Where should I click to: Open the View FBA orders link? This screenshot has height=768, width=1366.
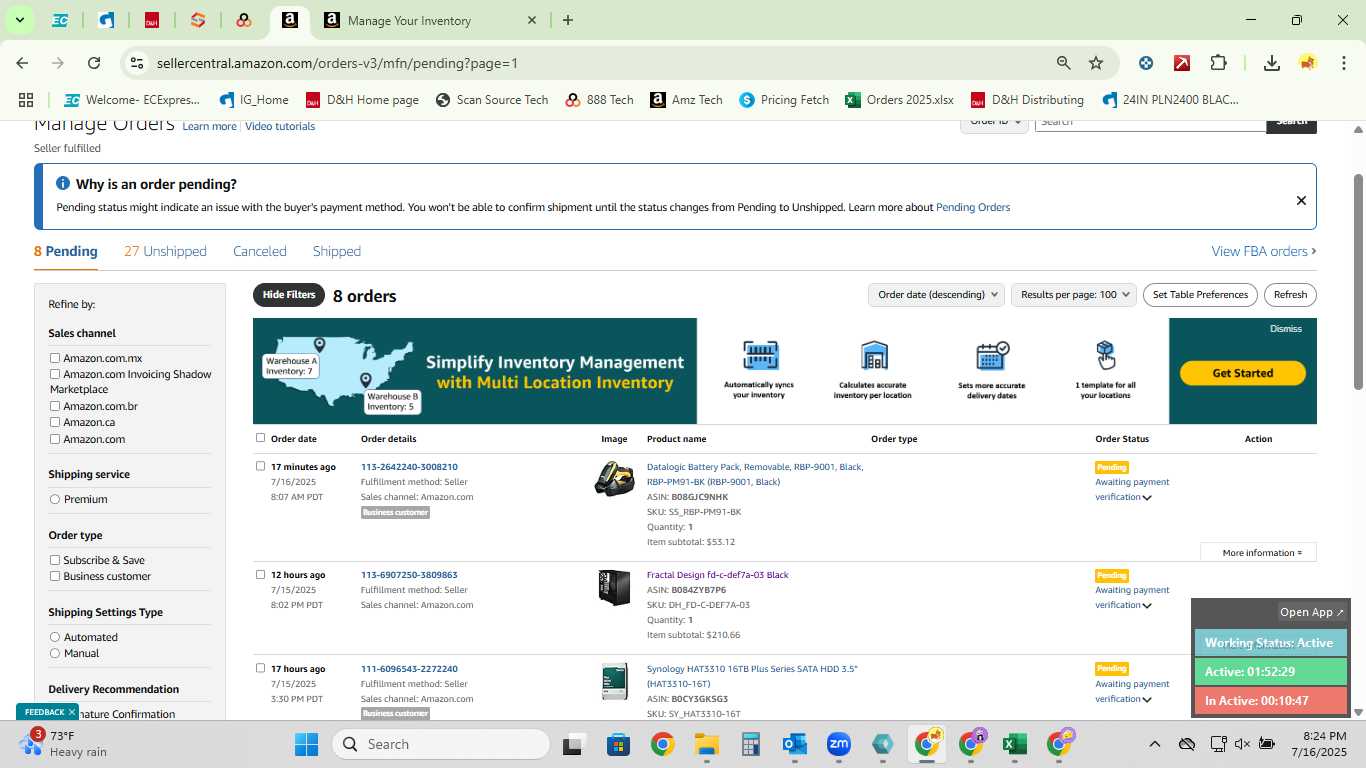coord(1264,251)
